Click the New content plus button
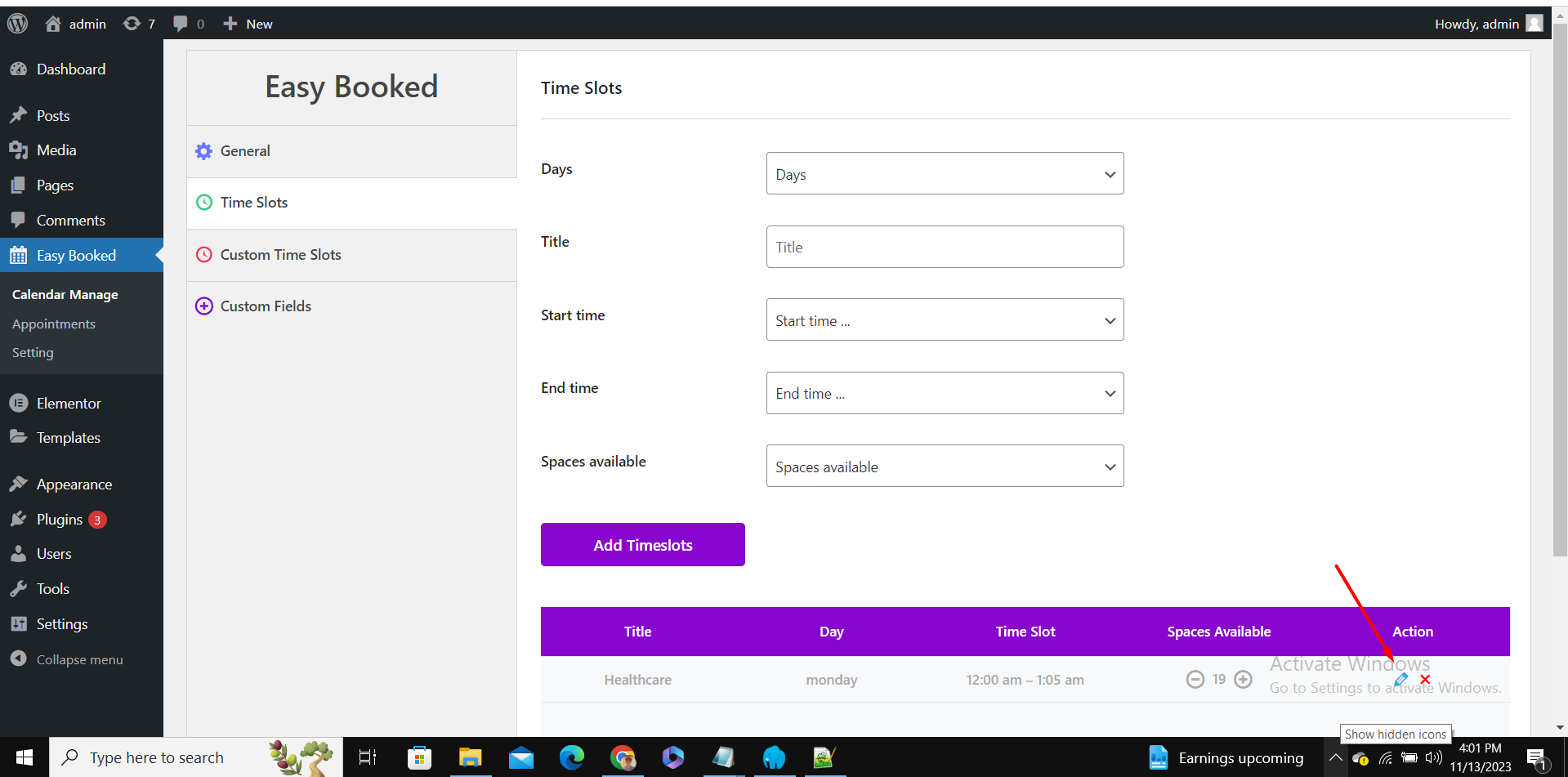1568x777 pixels. [x=248, y=24]
